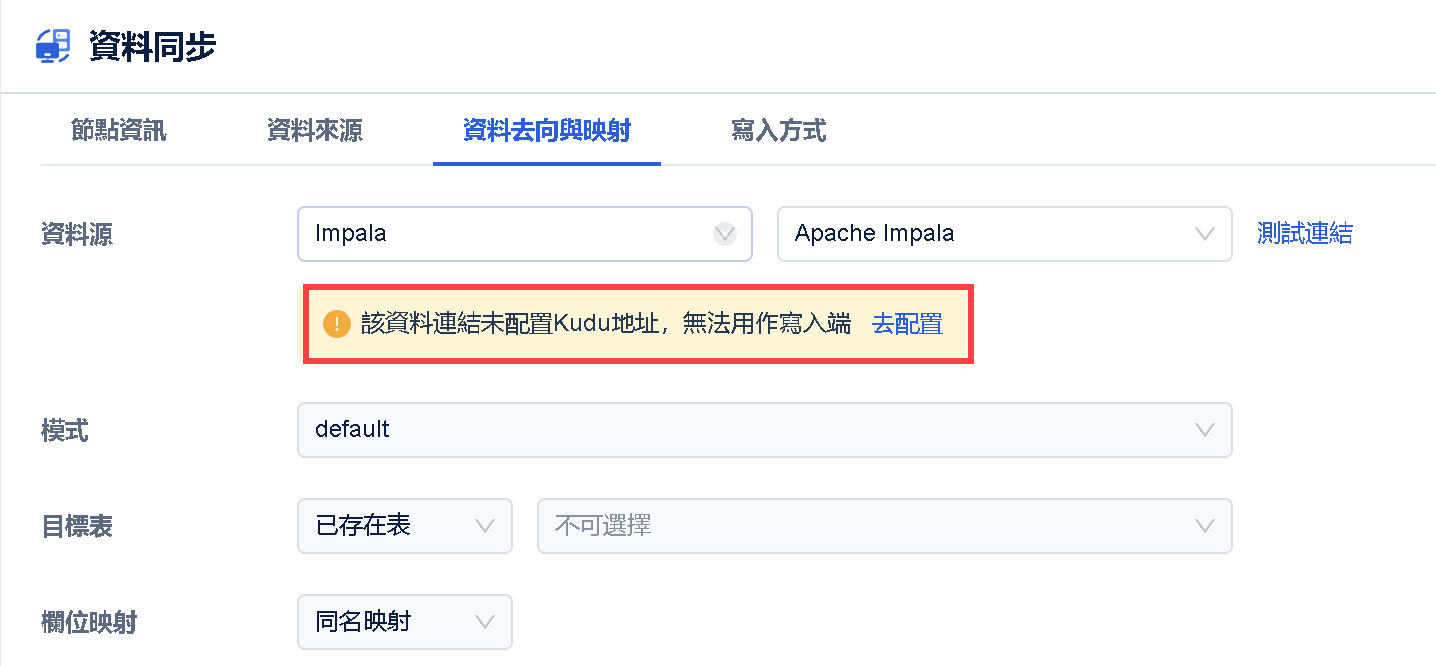Switch to the 節點資訊 tab
Screen dimensions: 1436x666
[119, 130]
